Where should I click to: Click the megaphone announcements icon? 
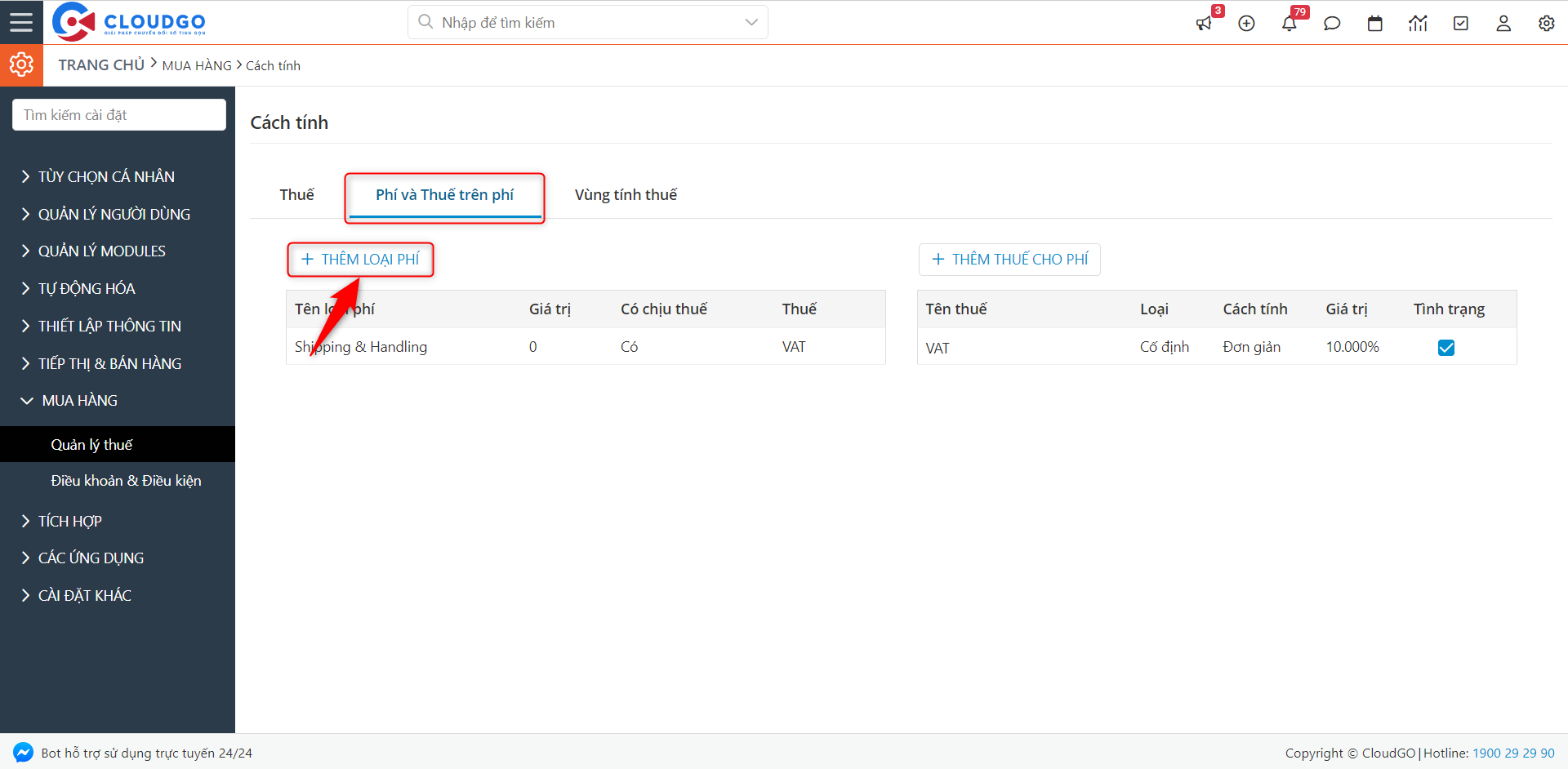tap(1204, 24)
